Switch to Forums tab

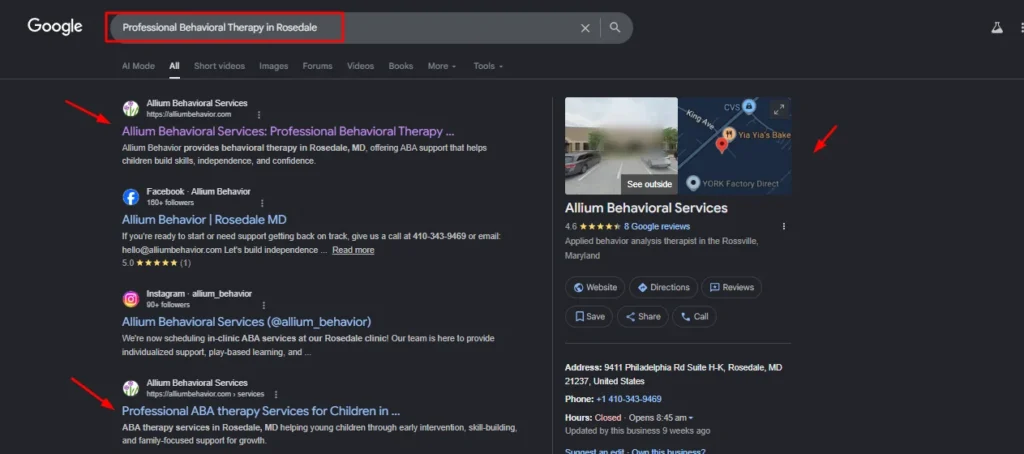pos(317,66)
